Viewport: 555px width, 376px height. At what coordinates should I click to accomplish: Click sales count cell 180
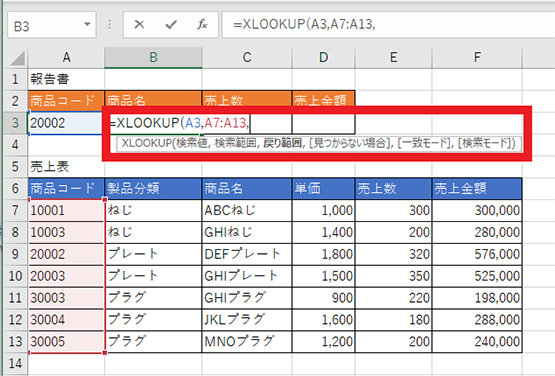point(393,320)
